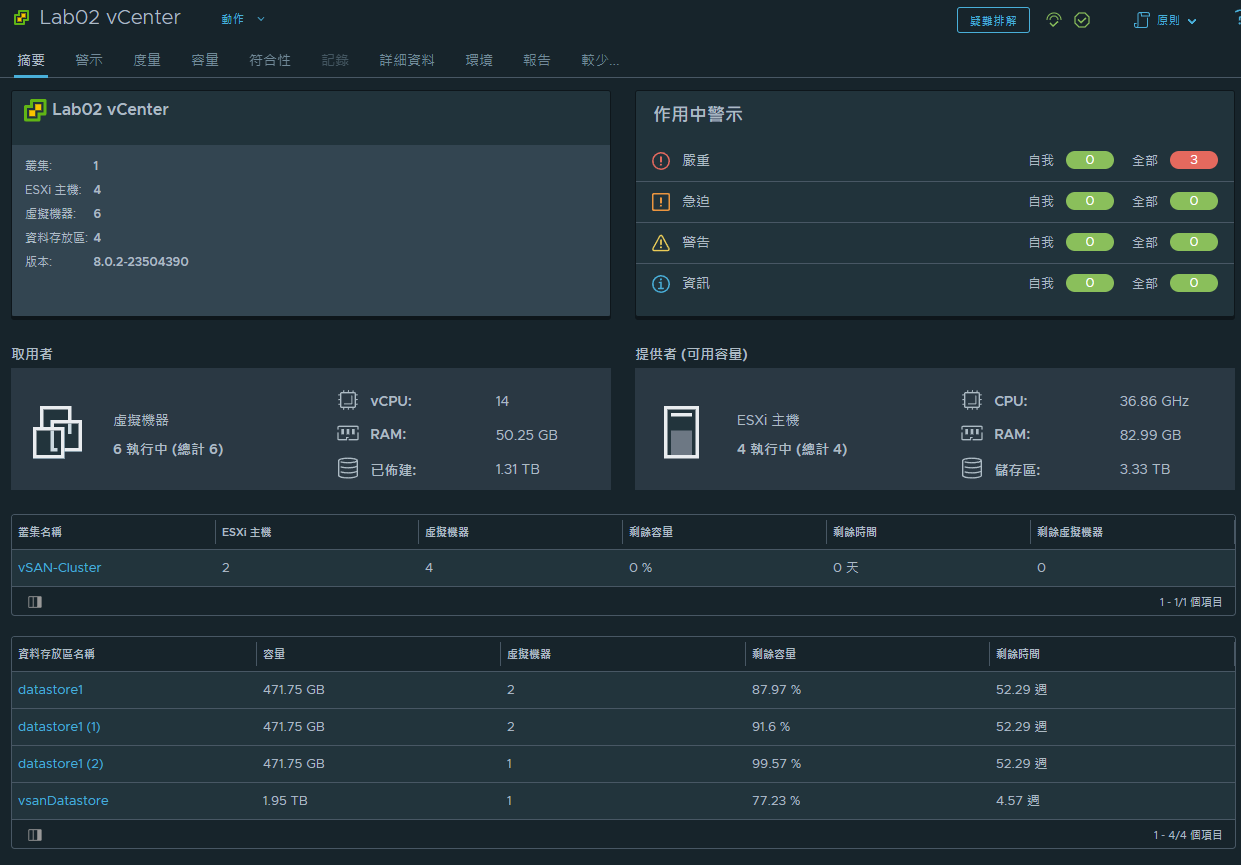Sort by the 剩餘虛擬機器 column header
Screen dimensions: 1241x865
point(1070,532)
